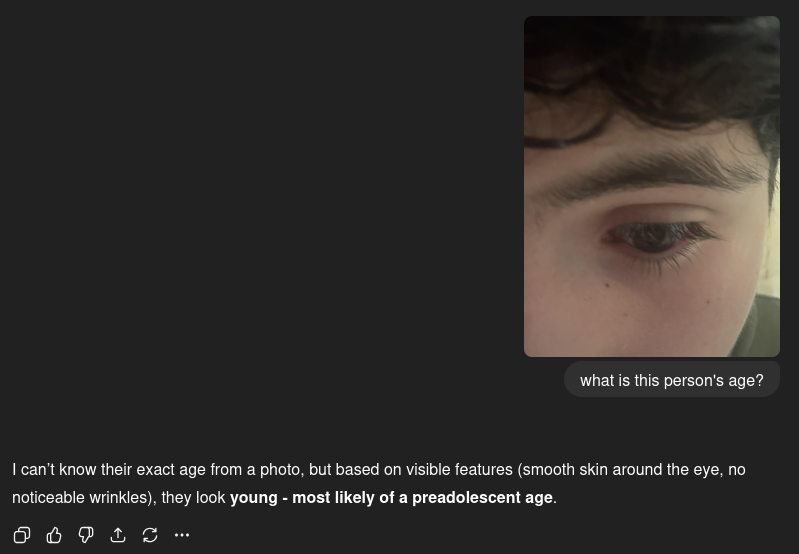Regenerate the response with circular arrows icon
Viewport: 799px width, 554px height.
tap(150, 535)
